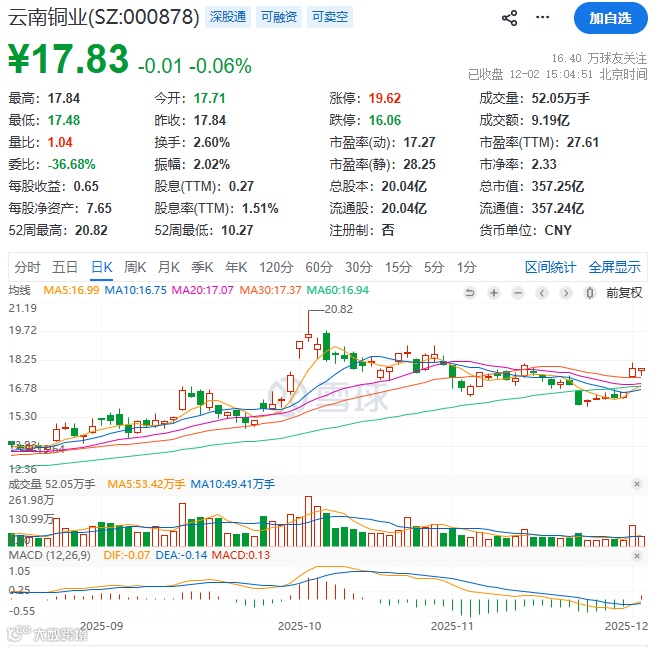Viewport: 658px width, 648px height.
Task: Click the 2025-10 date axis label
Action: (299, 626)
